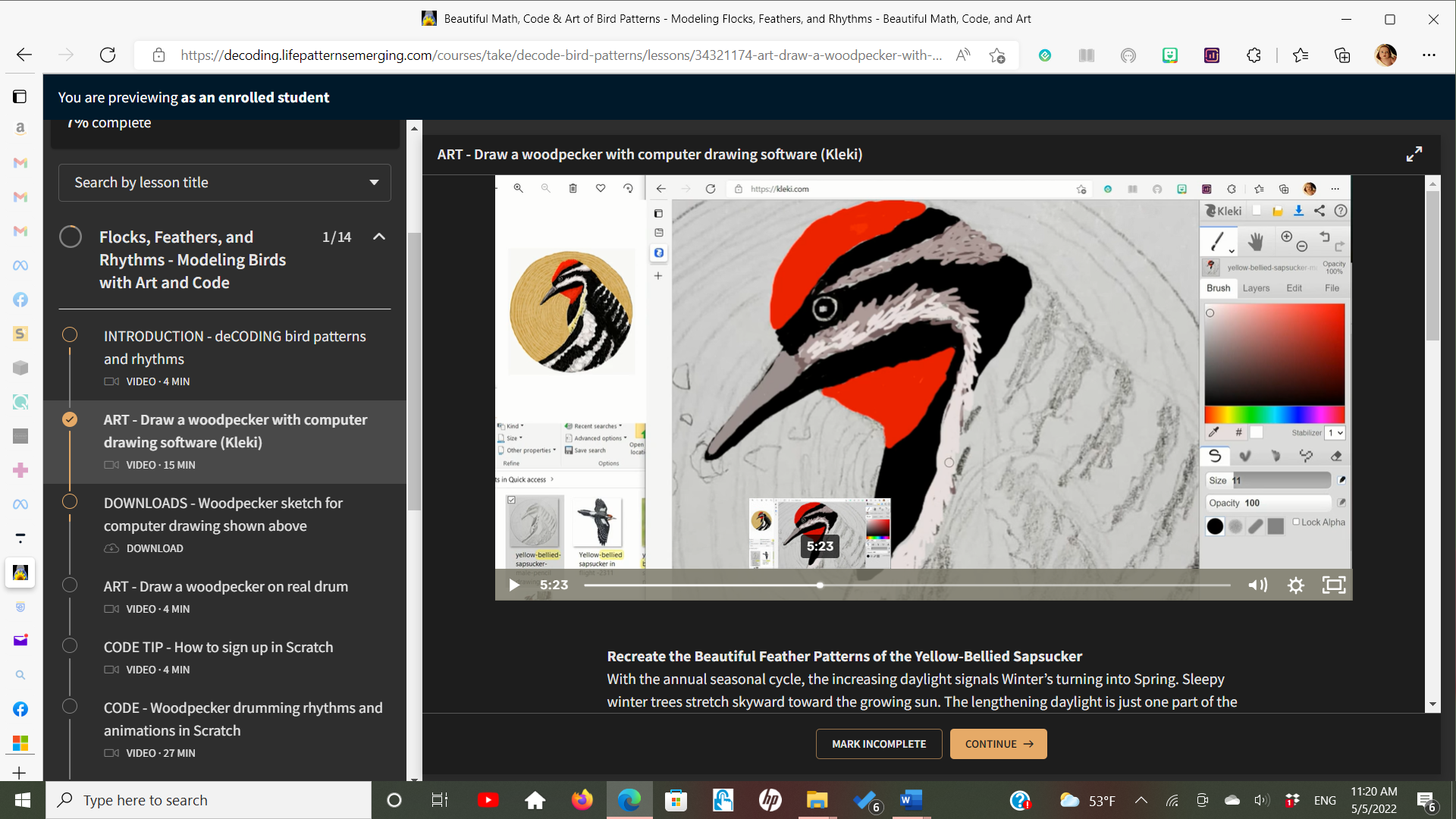Enter video fullscreen mode
Viewport: 1456px width, 819px height.
(x=1334, y=585)
